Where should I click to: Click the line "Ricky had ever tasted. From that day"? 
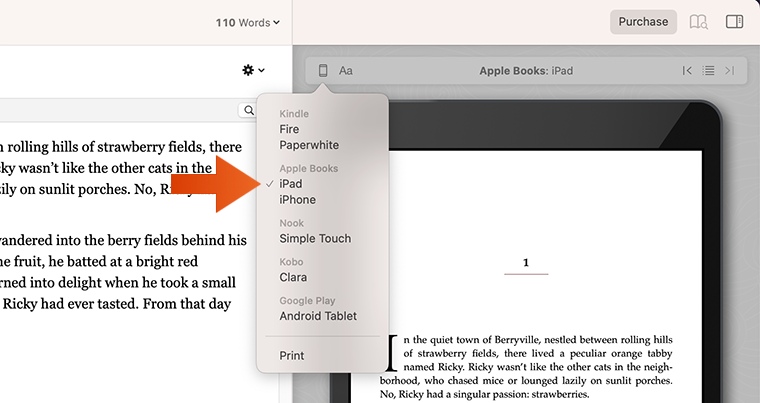(117, 304)
